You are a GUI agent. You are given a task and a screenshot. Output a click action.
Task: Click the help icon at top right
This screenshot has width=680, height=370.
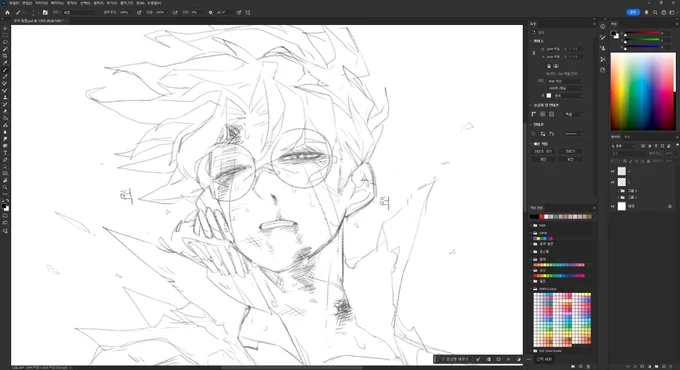pos(664,13)
